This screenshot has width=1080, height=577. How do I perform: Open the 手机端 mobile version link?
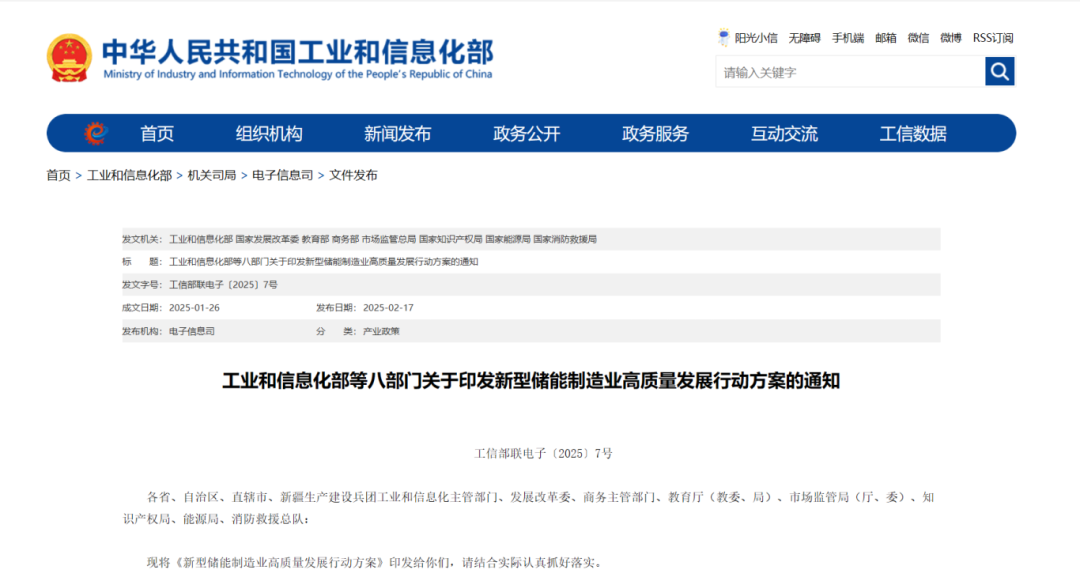[848, 38]
